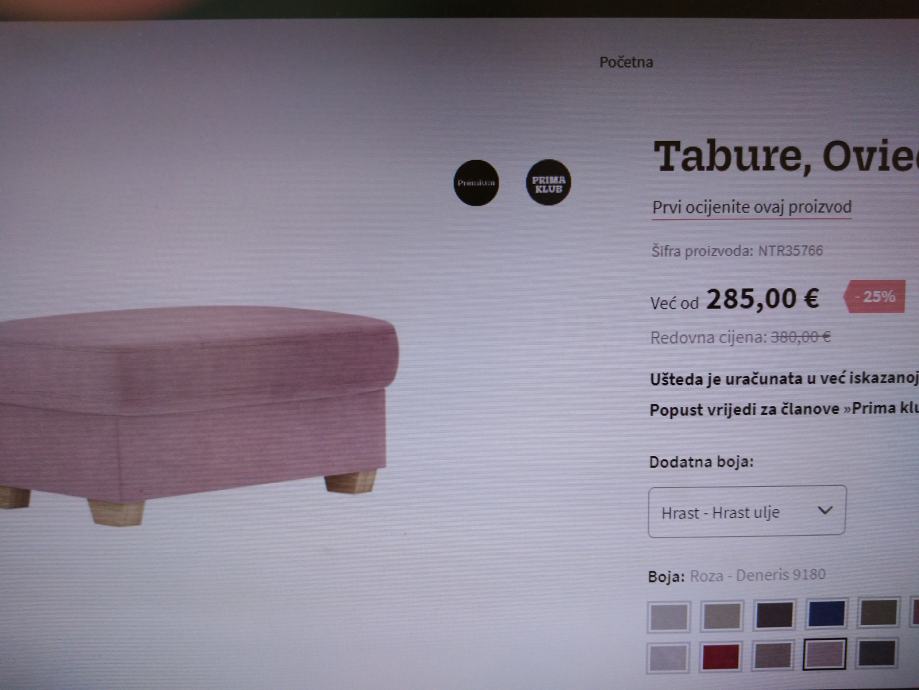Click the selected pink Roza Deneris swatch
The width and height of the screenshot is (919, 690).
coord(825,654)
